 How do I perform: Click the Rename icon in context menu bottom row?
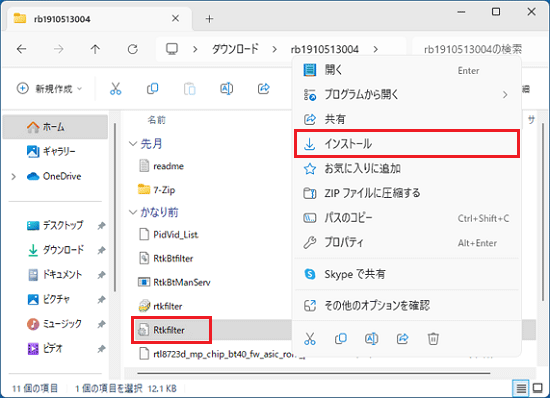[371, 339]
